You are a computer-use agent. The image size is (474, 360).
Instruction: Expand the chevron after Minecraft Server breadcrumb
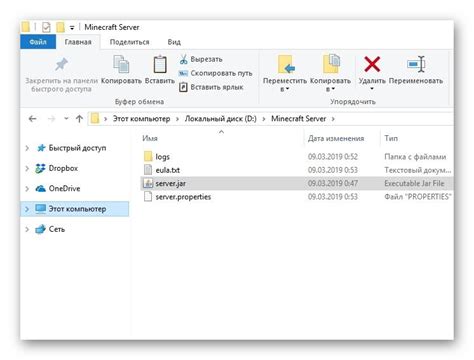(333, 119)
